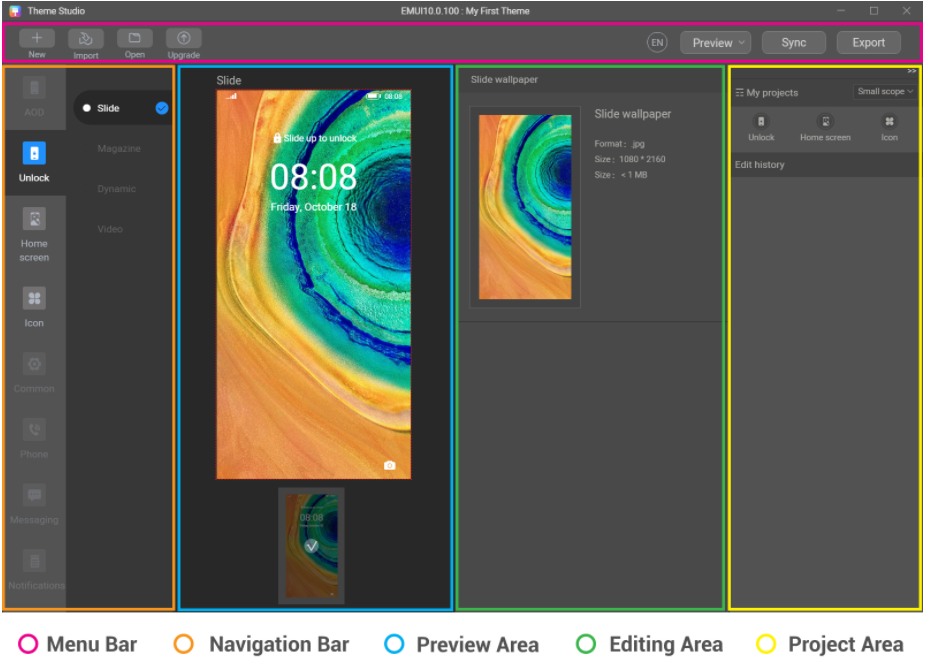
Task: Open the Small scope dropdown
Action: (x=884, y=91)
